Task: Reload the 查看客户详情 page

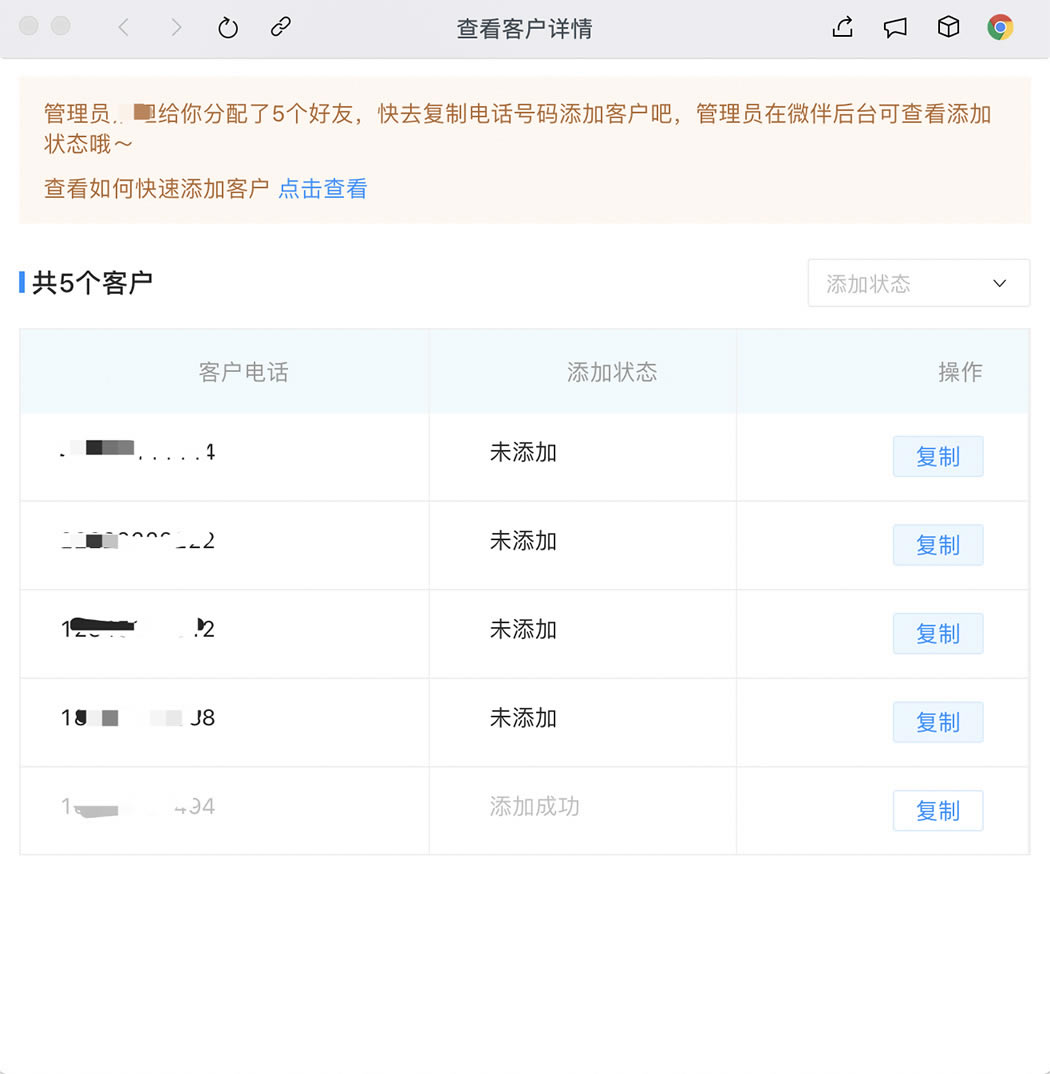Action: tap(227, 27)
